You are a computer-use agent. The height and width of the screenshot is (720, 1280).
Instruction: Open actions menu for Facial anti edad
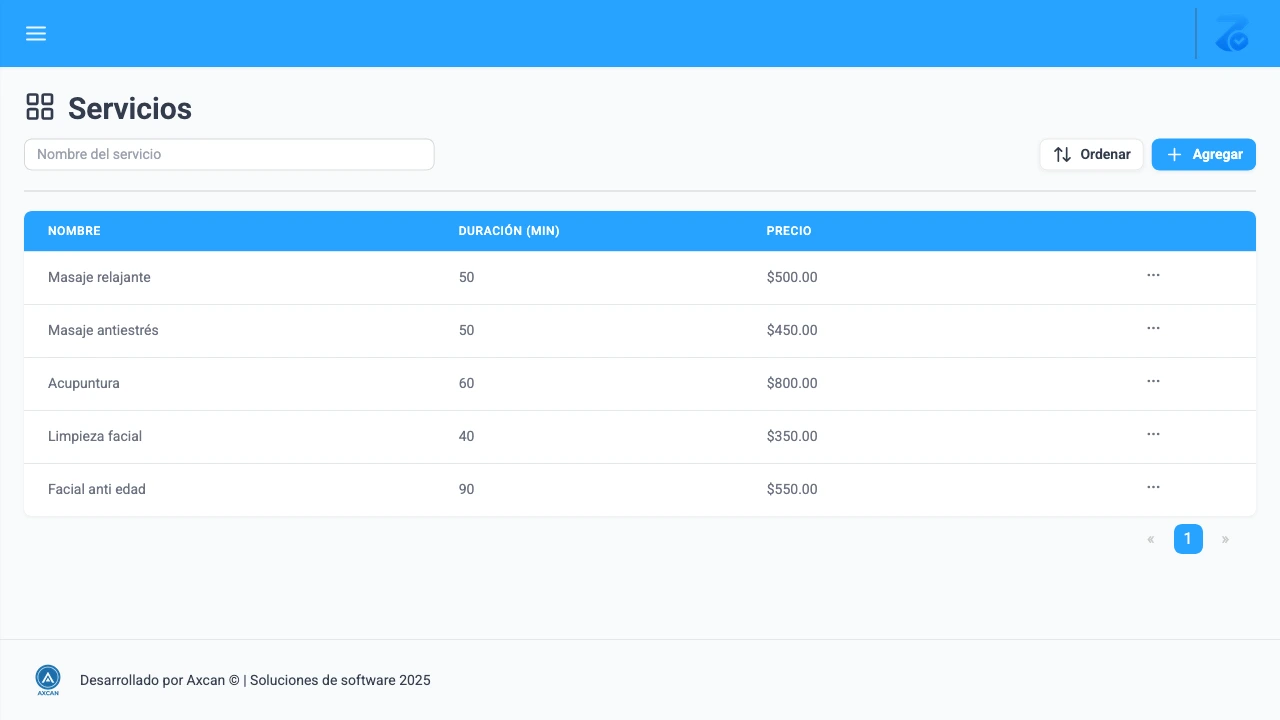pyautogui.click(x=1153, y=487)
